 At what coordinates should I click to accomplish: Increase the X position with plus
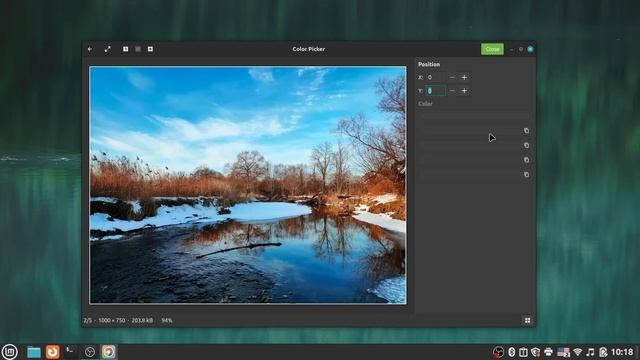[x=464, y=77]
